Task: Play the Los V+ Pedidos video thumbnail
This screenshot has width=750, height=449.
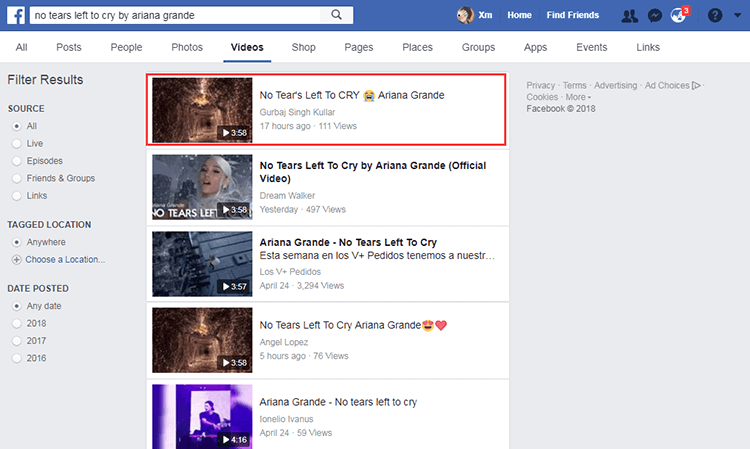Action: (x=202, y=264)
